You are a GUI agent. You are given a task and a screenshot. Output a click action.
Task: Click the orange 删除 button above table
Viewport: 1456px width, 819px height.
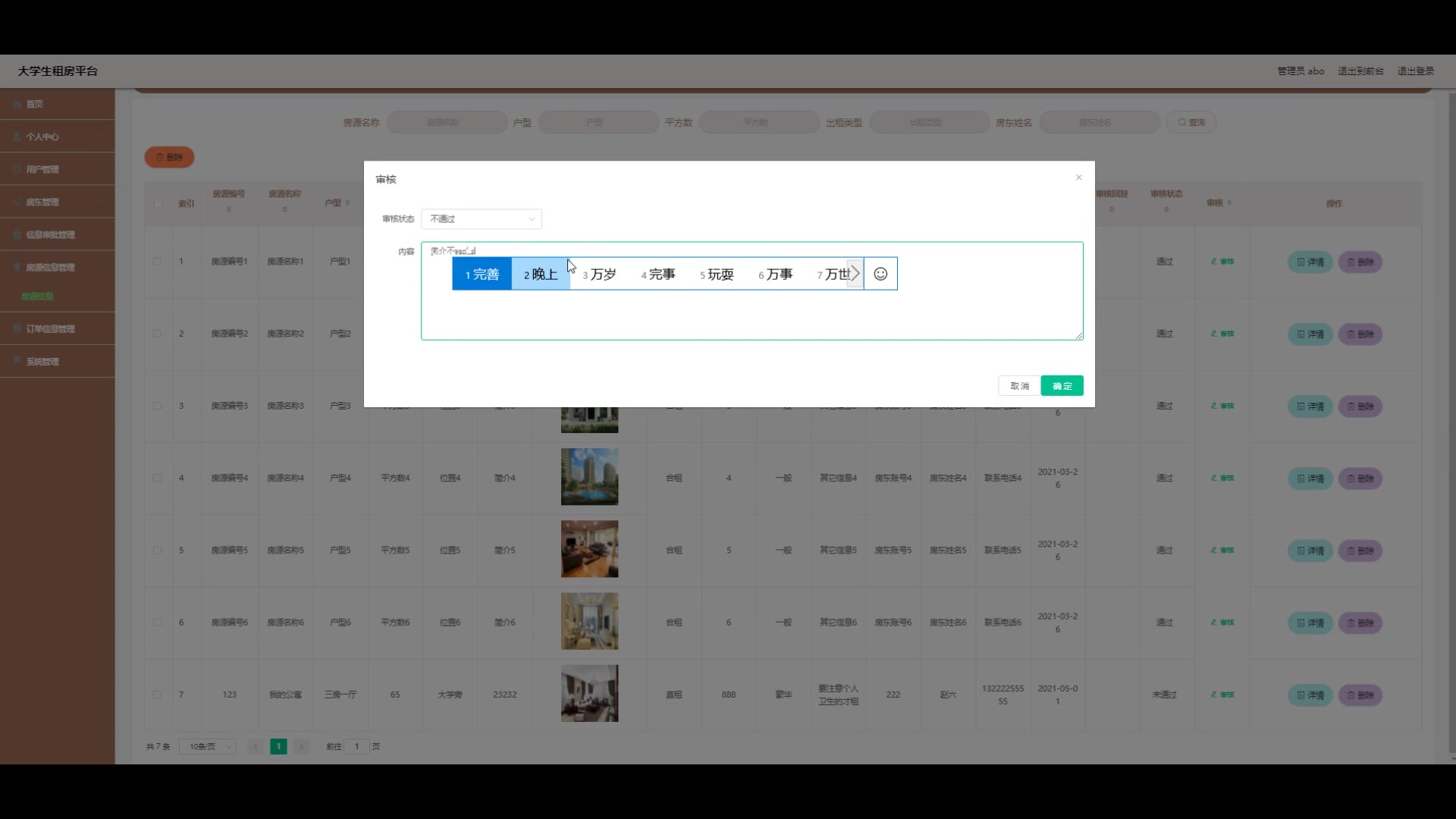(169, 157)
